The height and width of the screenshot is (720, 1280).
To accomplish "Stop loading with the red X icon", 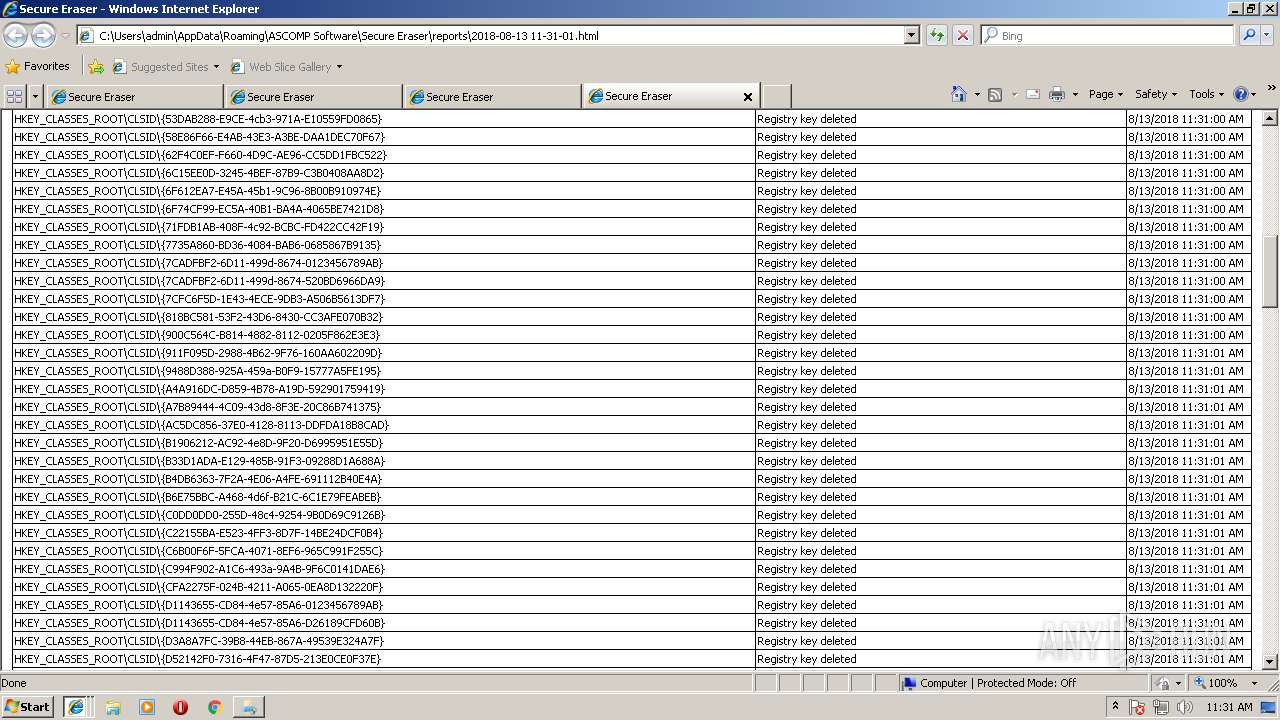I will 963,35.
